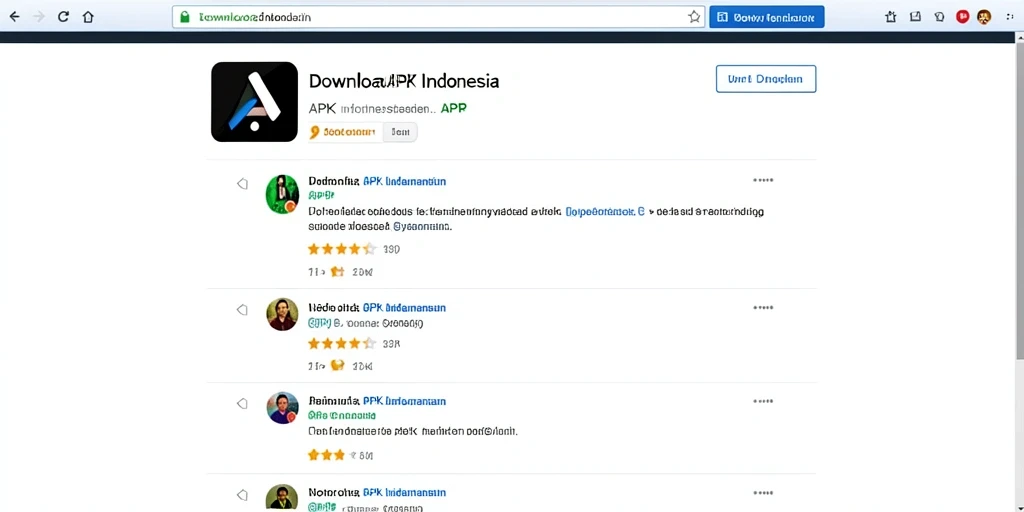Click the blue button beside the address bar
The width and height of the screenshot is (1024, 512).
click(767, 17)
